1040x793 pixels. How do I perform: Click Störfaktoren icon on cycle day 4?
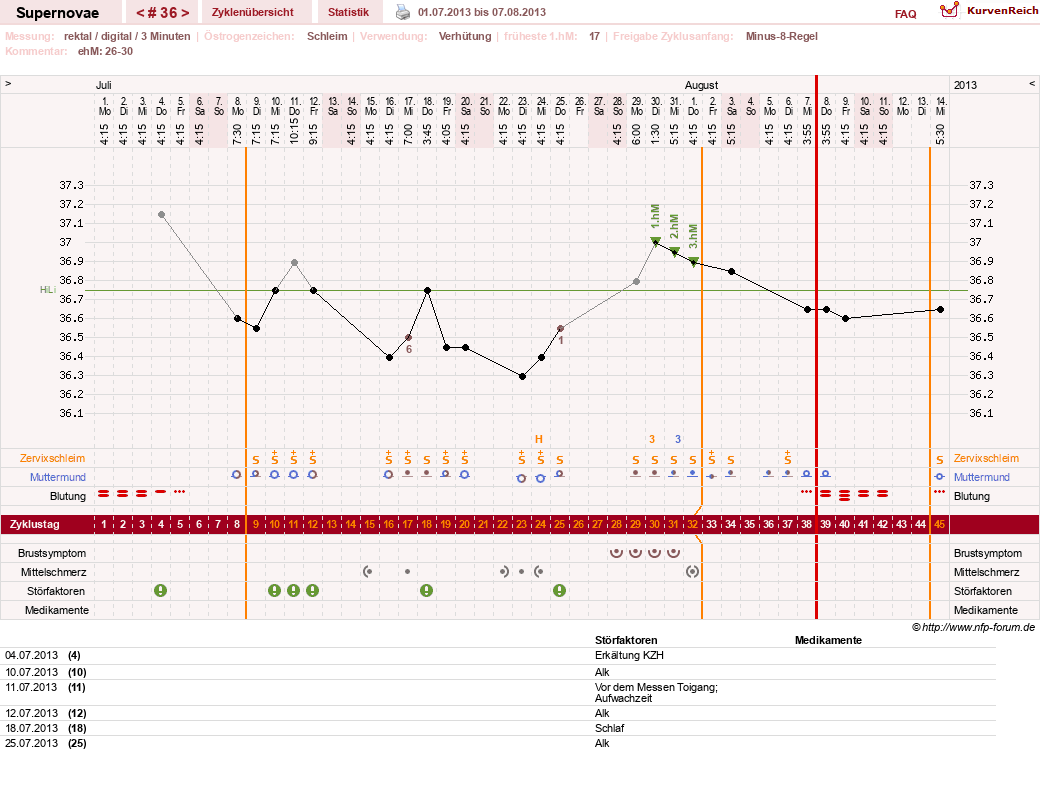click(x=161, y=590)
